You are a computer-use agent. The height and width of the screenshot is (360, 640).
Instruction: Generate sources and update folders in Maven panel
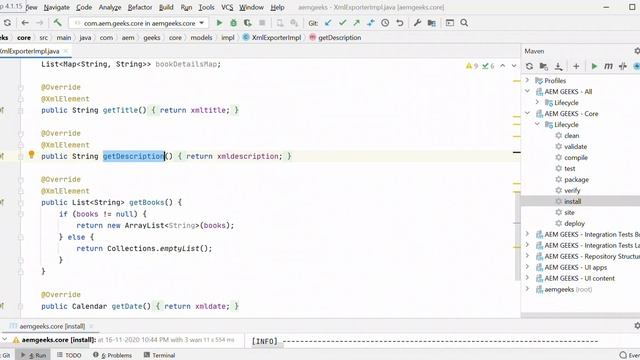[x=543, y=66]
